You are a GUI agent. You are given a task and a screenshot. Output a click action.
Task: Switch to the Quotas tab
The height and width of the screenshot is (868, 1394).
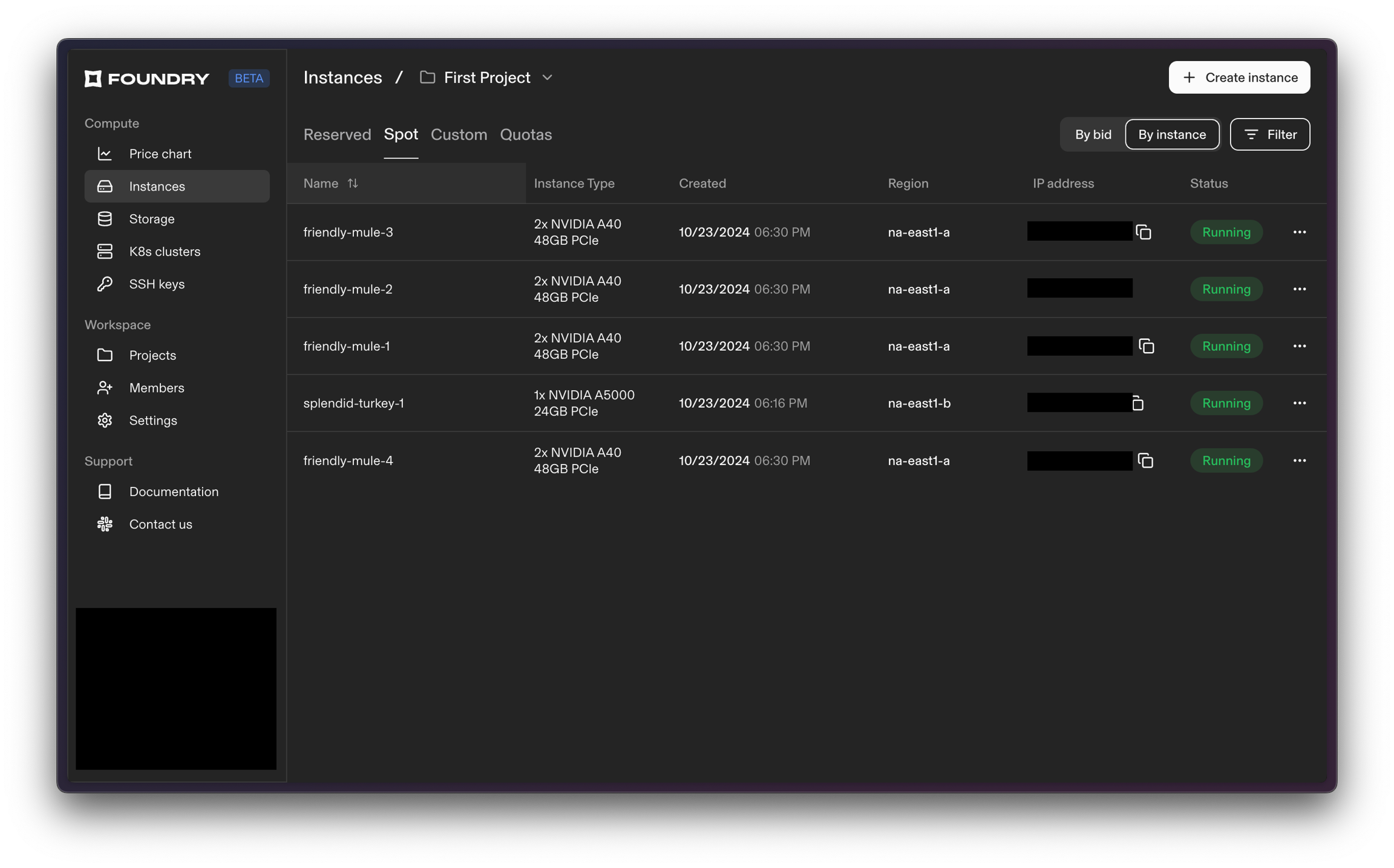click(x=525, y=135)
